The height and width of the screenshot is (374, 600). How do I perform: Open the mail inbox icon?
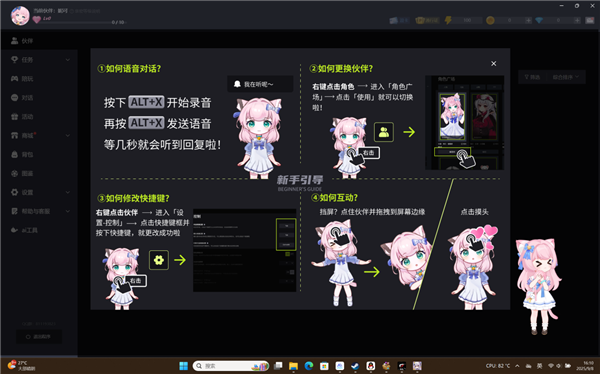[x=590, y=20]
